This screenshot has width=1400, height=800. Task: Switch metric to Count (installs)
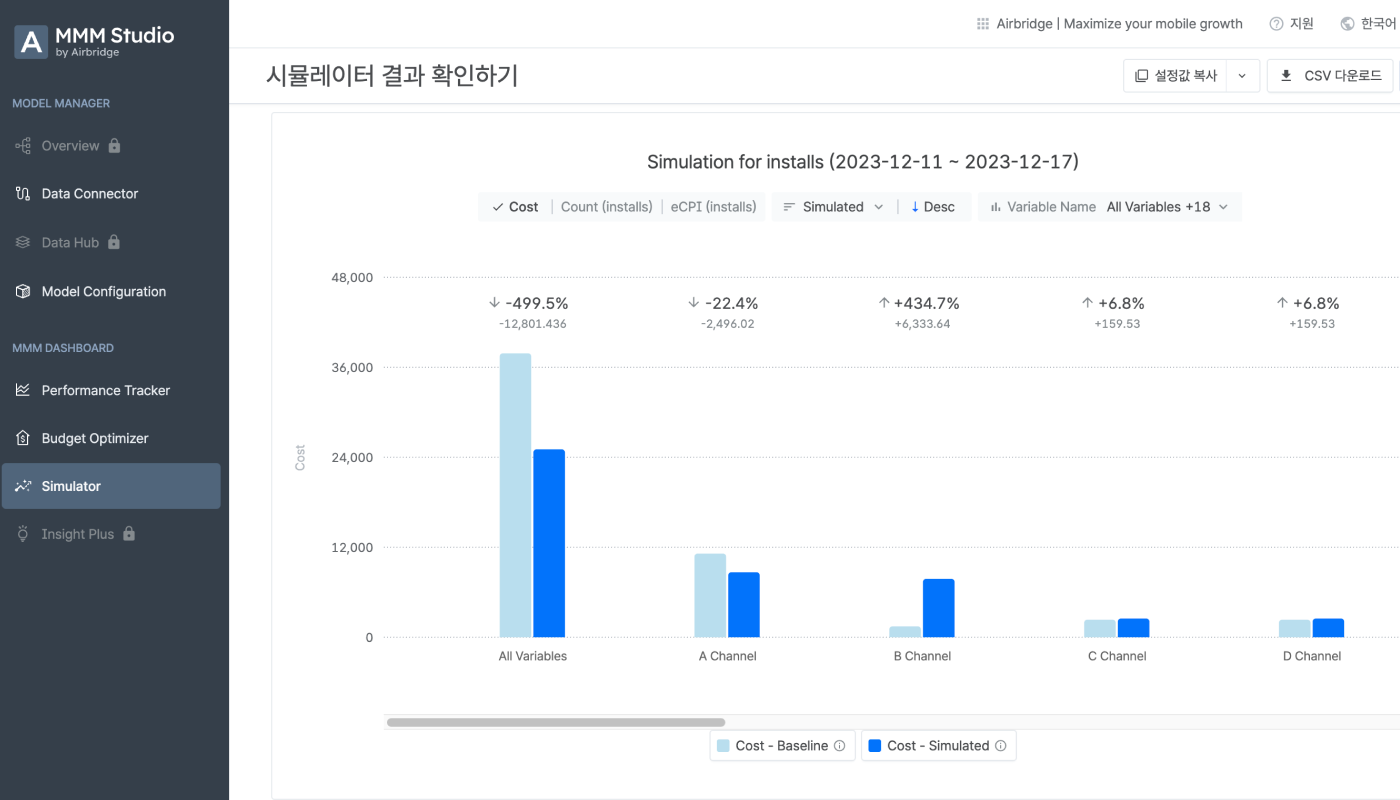[x=606, y=207]
